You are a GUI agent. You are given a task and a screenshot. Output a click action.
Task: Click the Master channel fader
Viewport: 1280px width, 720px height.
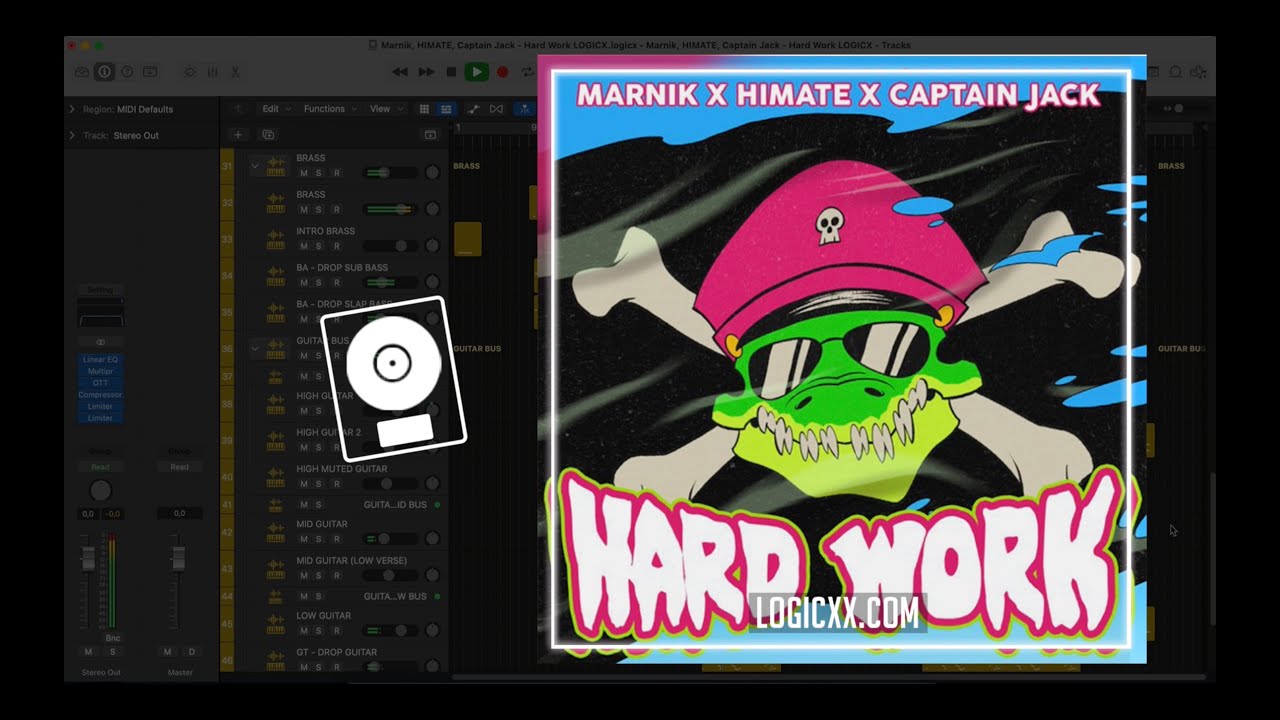click(178, 559)
